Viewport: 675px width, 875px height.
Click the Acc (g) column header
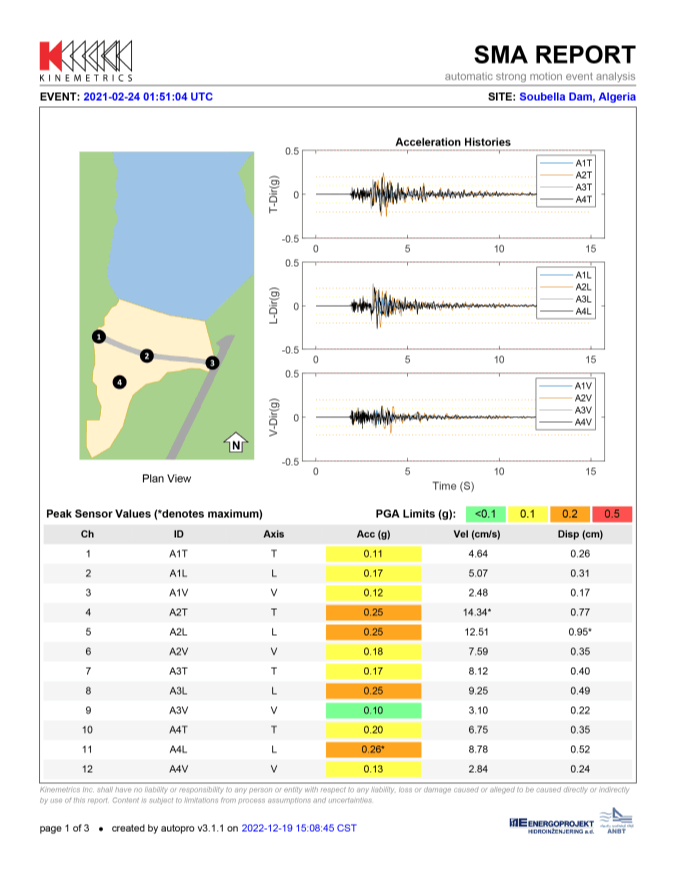374,534
